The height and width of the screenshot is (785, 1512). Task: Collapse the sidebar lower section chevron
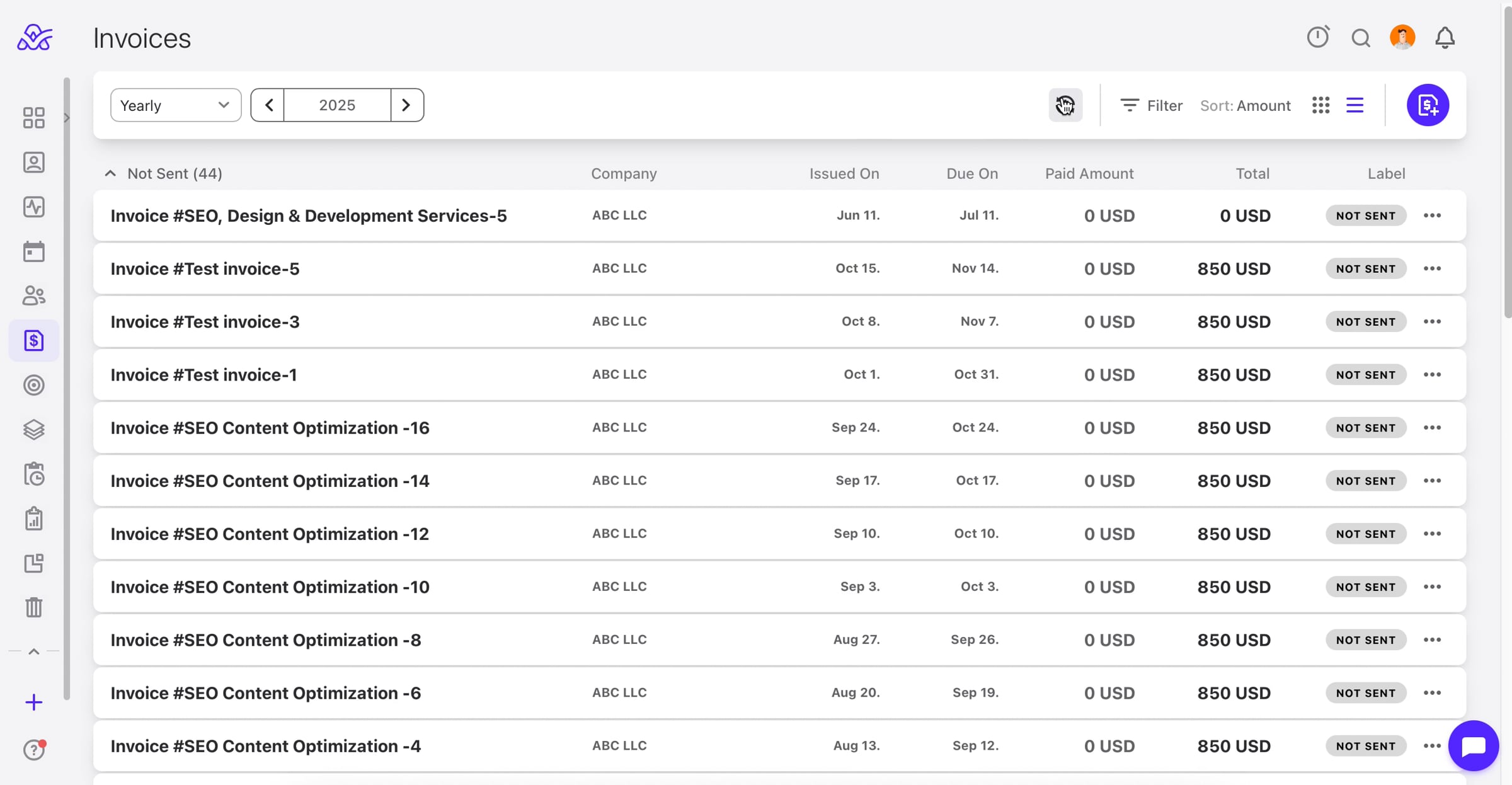[x=34, y=651]
